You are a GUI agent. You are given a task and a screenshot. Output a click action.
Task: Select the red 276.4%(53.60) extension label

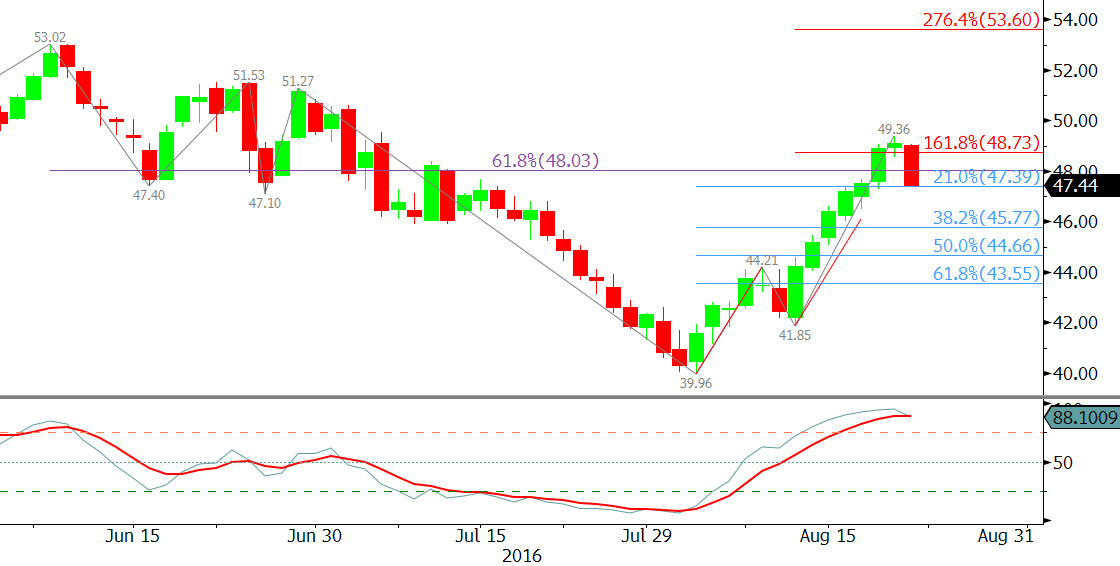pyautogui.click(x=981, y=20)
